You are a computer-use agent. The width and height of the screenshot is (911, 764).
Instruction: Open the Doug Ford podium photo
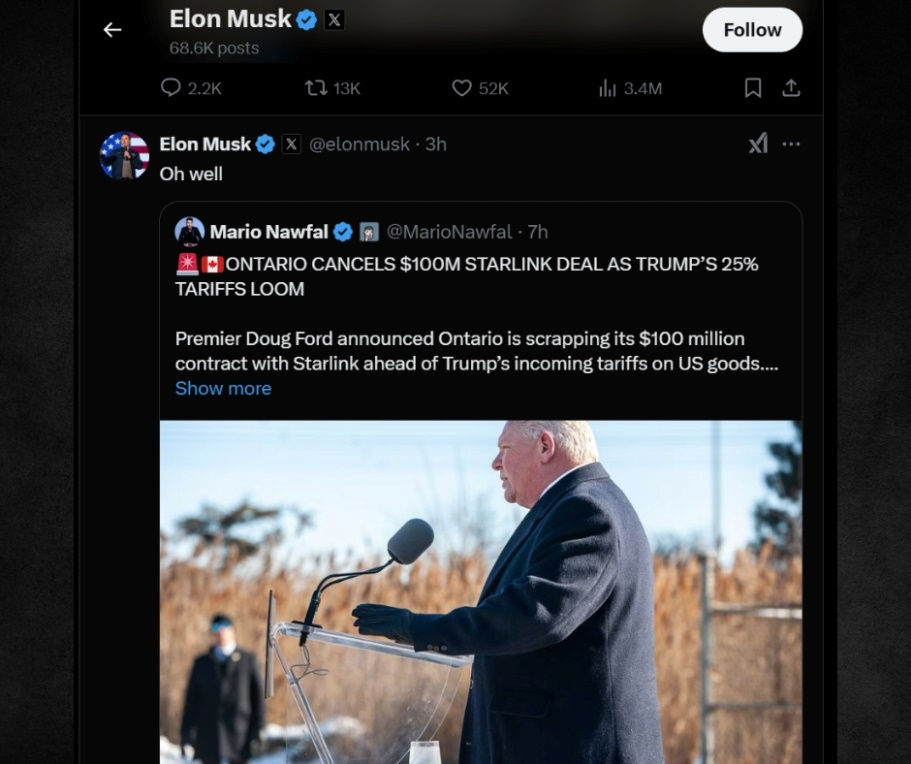click(480, 592)
